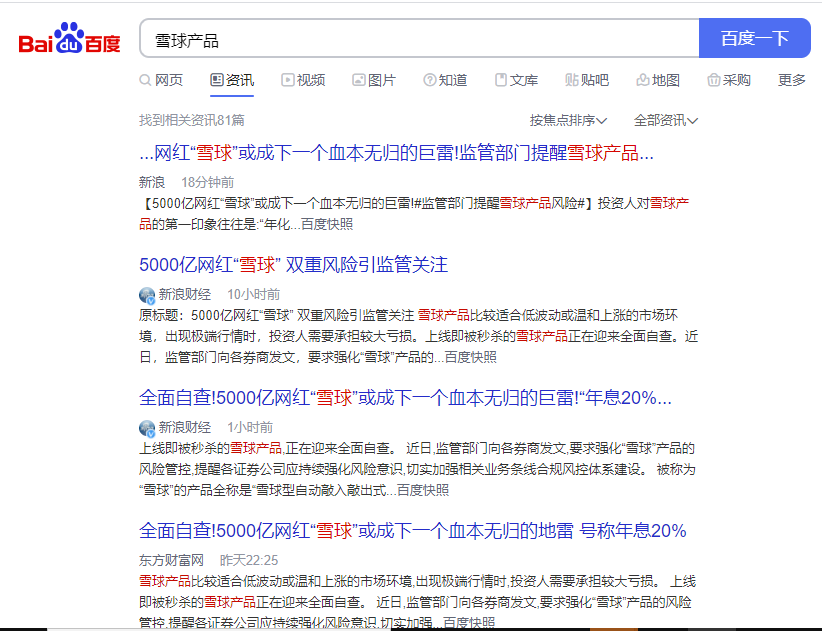Open 百度快照 of the 东方财富网 result
Image resolution: width=822 pixels, height=631 pixels.
(x=469, y=623)
